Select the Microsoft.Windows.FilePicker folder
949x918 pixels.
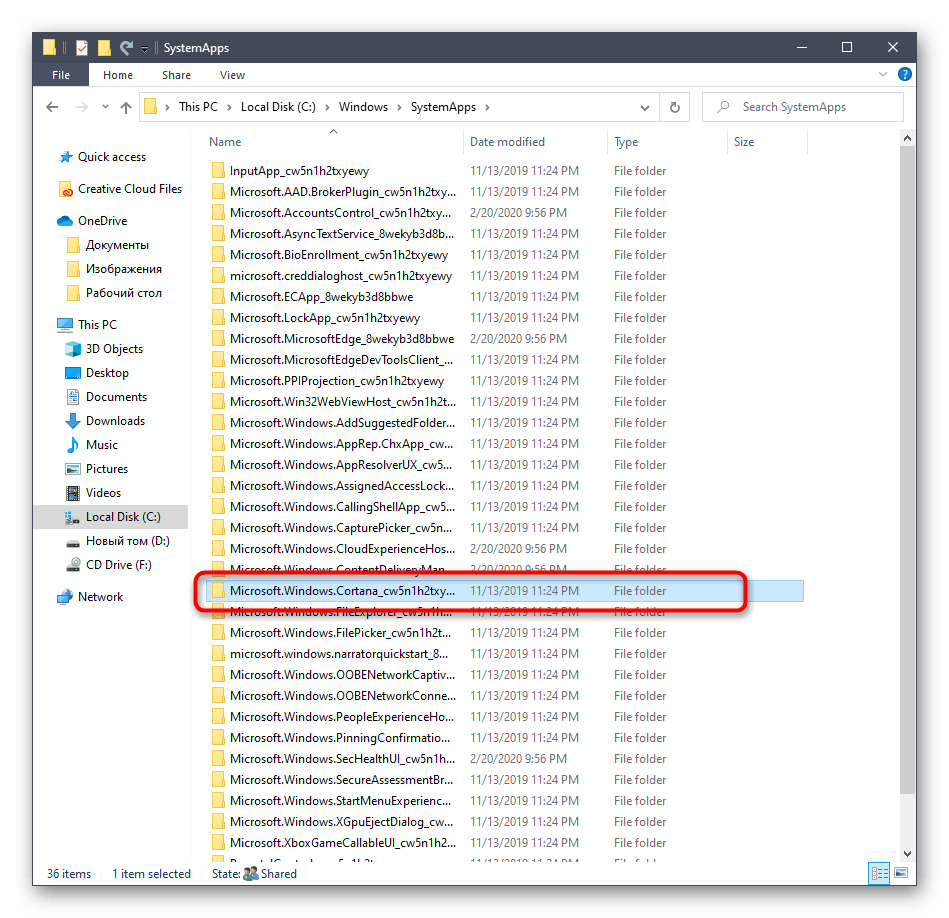coord(505,633)
